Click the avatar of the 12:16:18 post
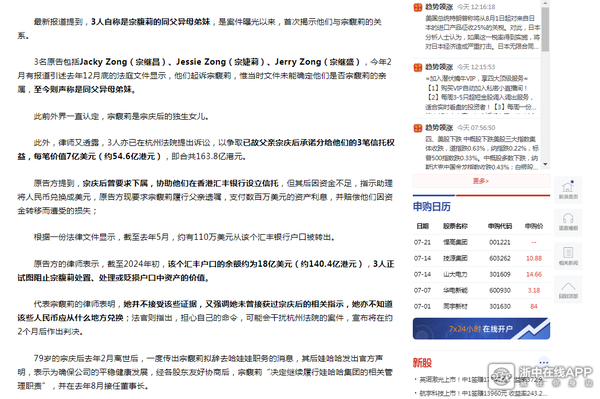The image size is (600, 399). 417,7
